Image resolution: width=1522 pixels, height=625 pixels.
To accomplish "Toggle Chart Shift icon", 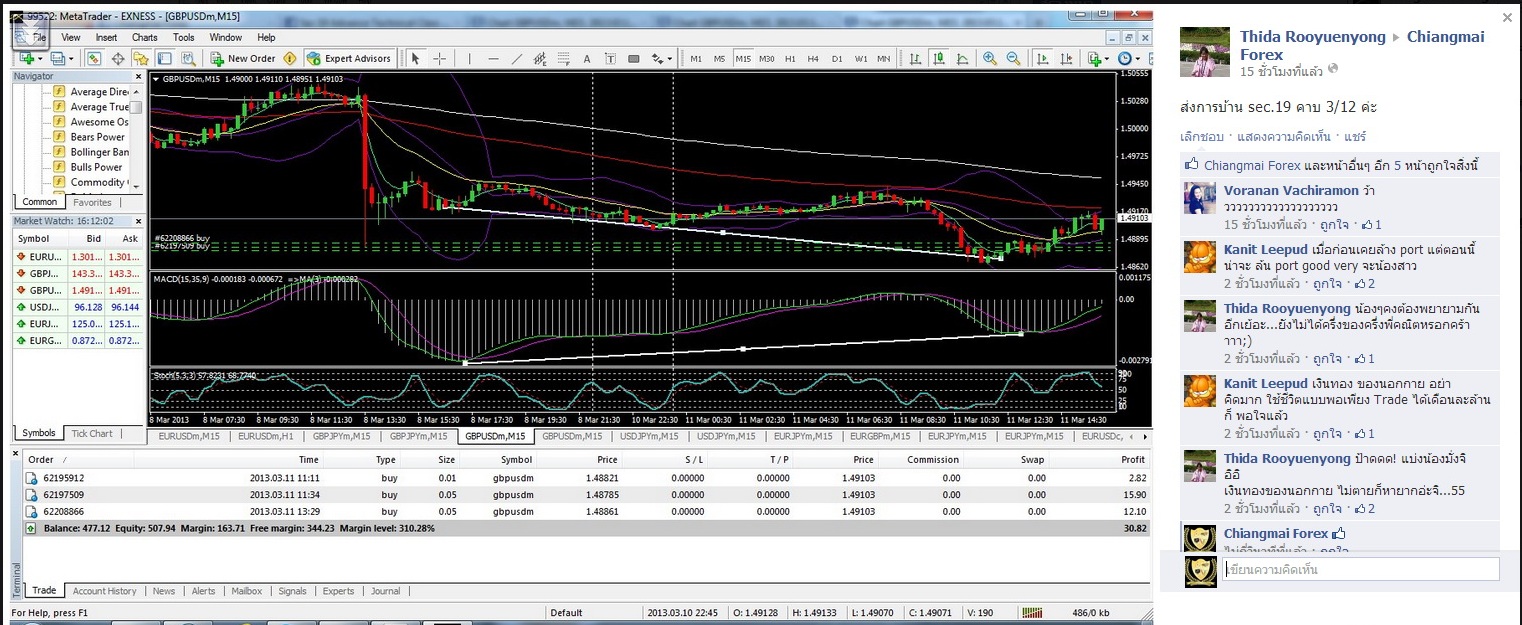I will point(1066,58).
